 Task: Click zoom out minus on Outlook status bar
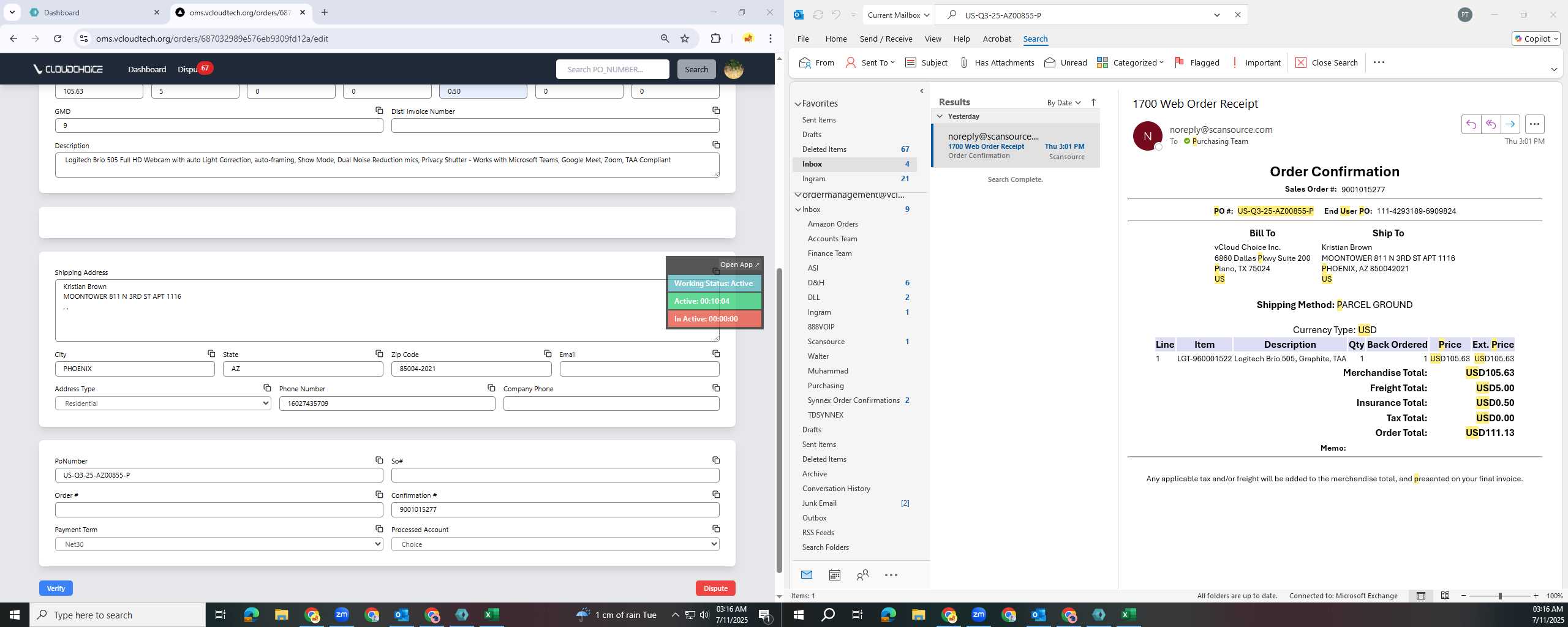(1464, 595)
